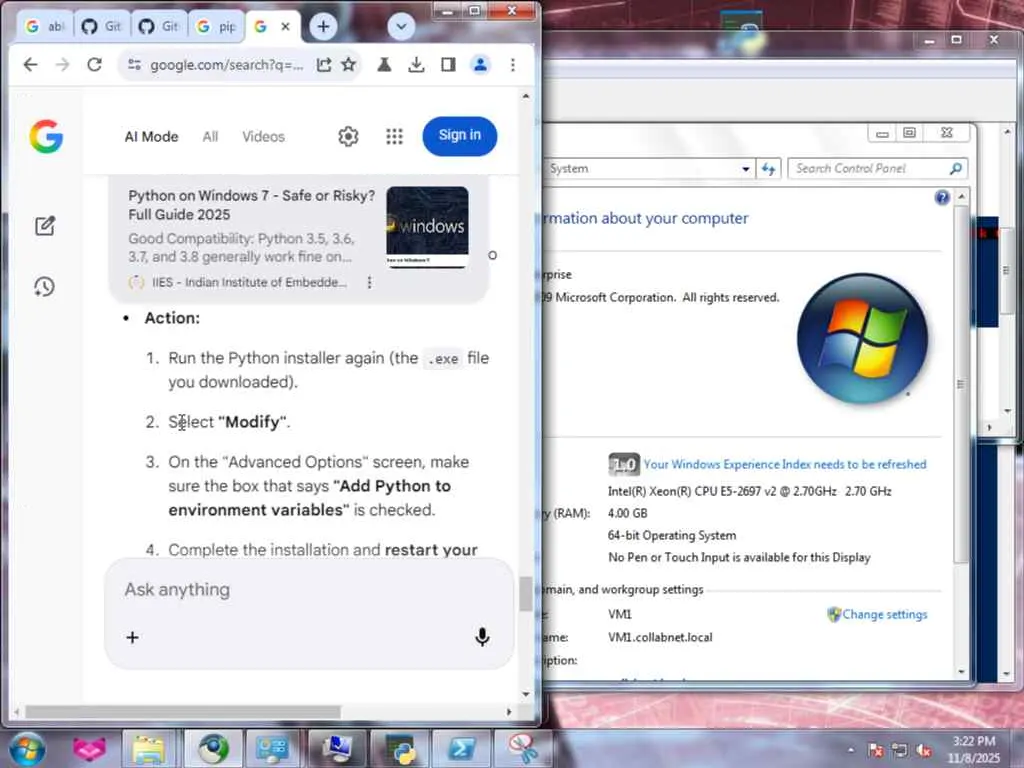The width and height of the screenshot is (1024, 768).
Task: Click the Chrome horizontal scrollbar thumb
Action: pos(182,711)
